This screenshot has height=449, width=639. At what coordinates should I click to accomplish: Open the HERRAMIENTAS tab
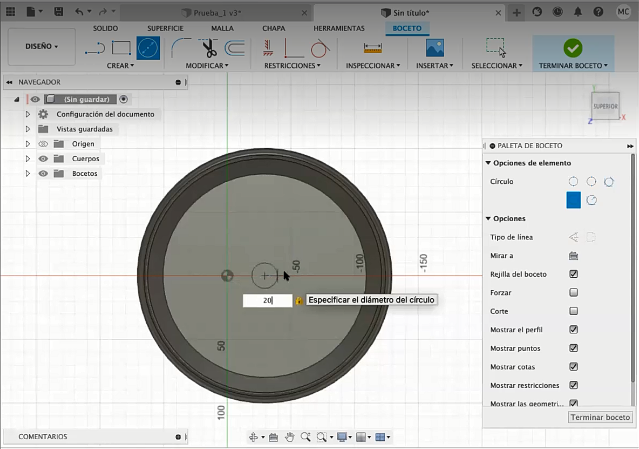338,28
